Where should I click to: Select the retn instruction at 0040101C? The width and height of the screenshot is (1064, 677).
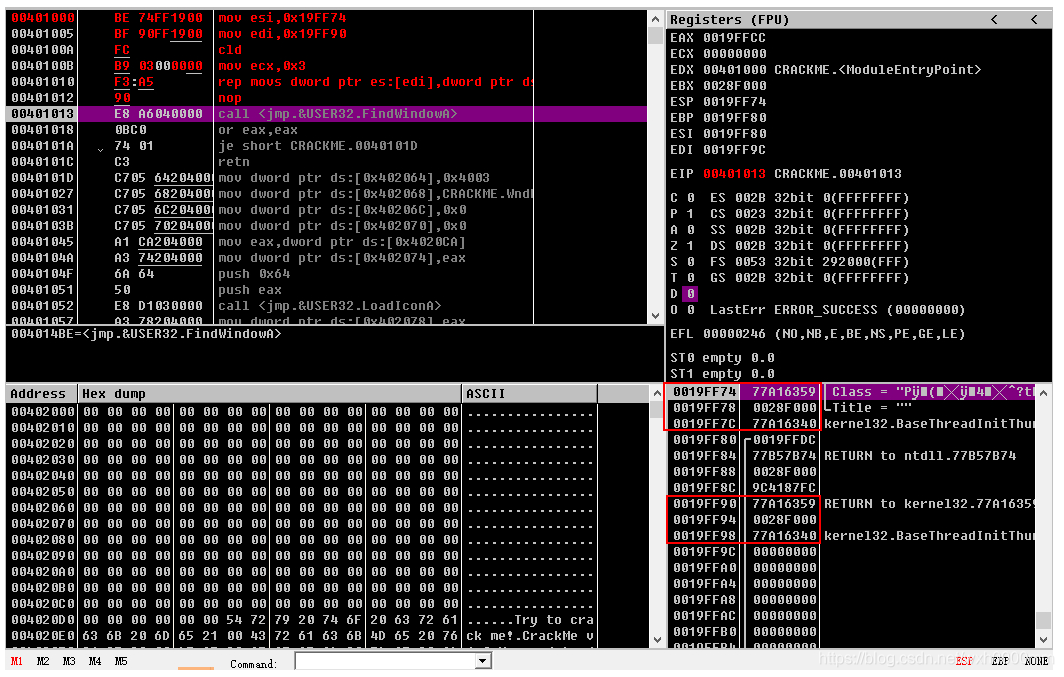(x=326, y=162)
